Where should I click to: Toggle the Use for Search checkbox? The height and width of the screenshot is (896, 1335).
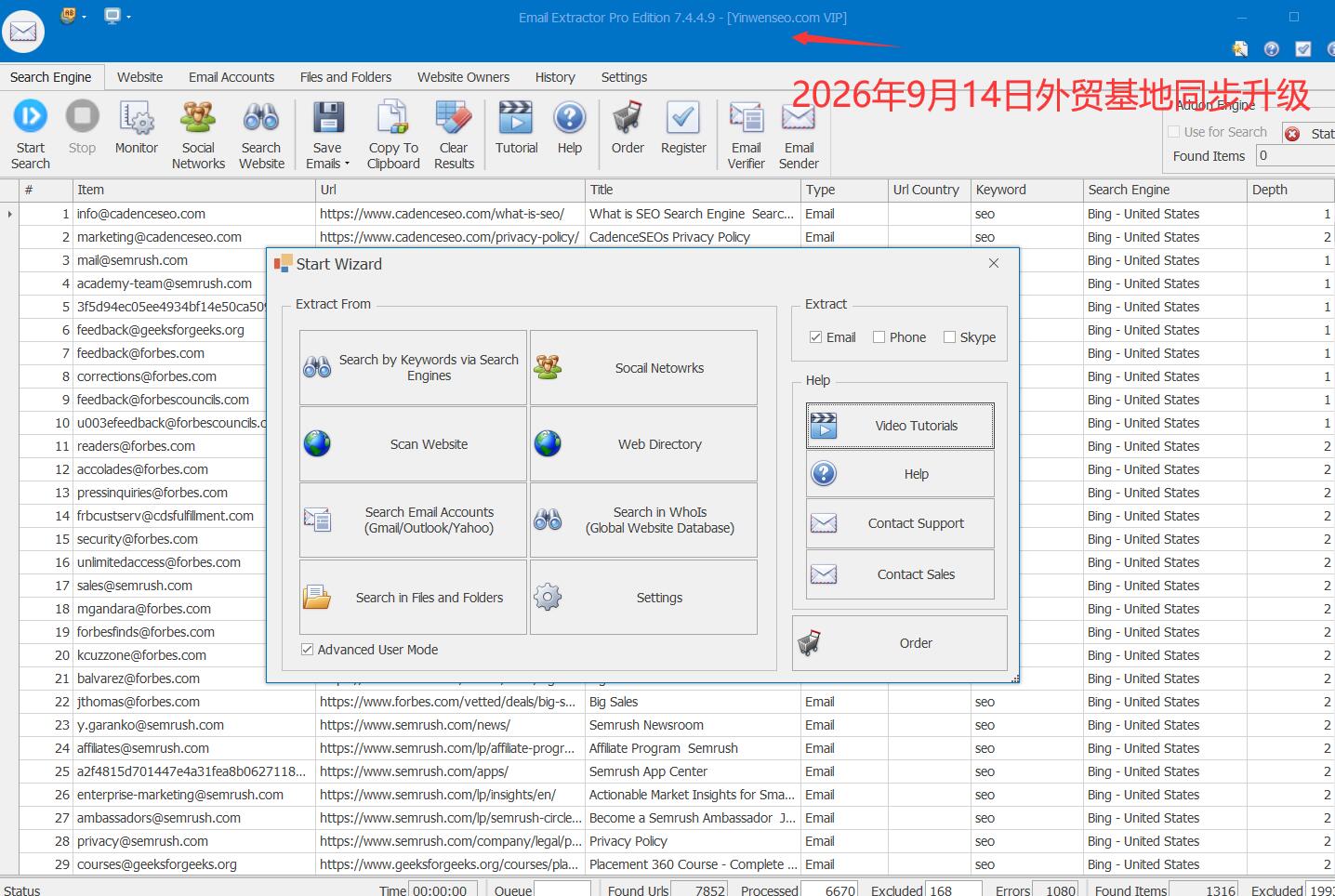pos(1173,132)
